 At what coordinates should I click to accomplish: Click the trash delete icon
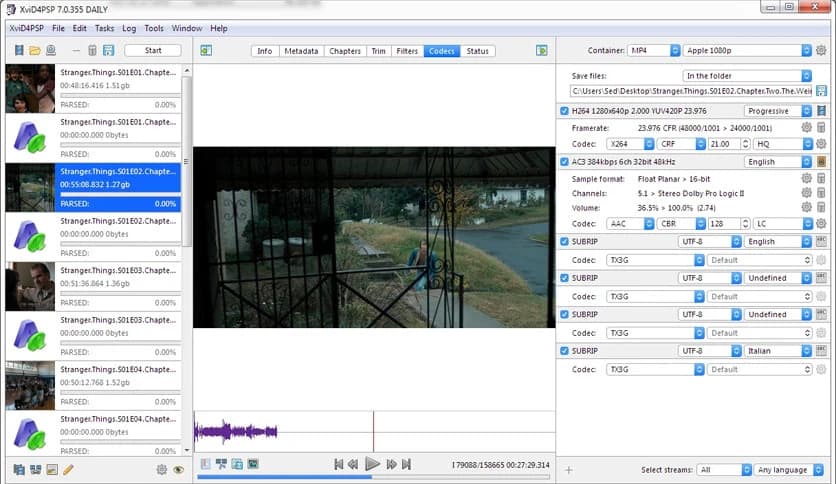tap(92, 50)
